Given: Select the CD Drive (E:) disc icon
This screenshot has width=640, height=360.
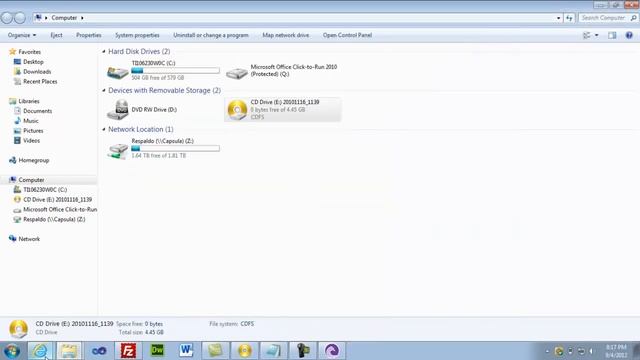Looking at the screenshot, I should [x=237, y=110].
